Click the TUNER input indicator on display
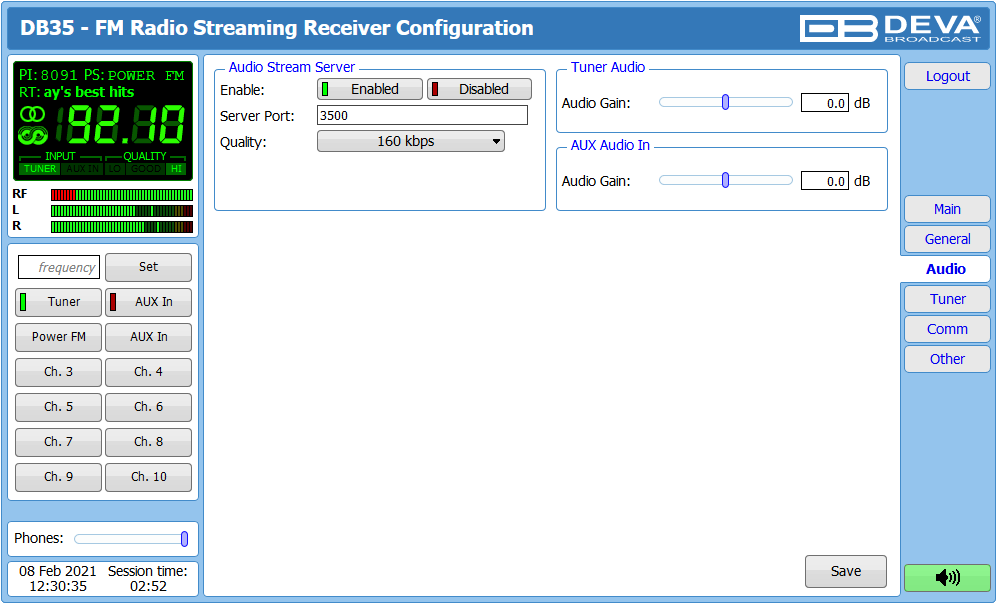 click(40, 169)
